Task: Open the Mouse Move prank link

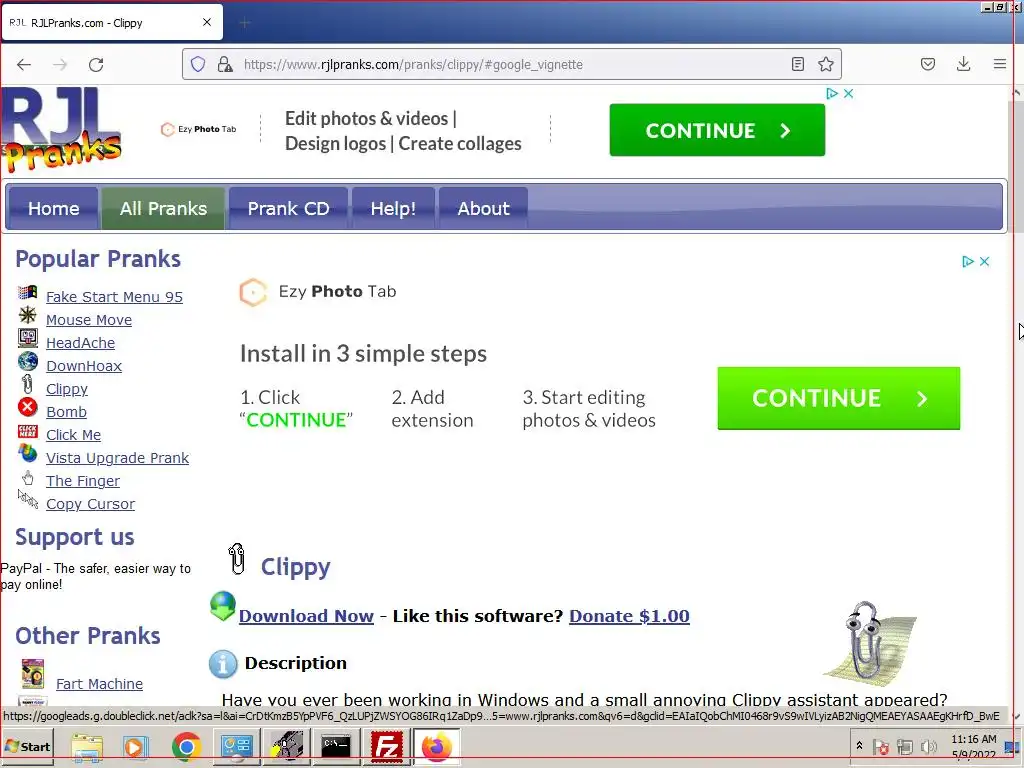Action: coord(89,319)
